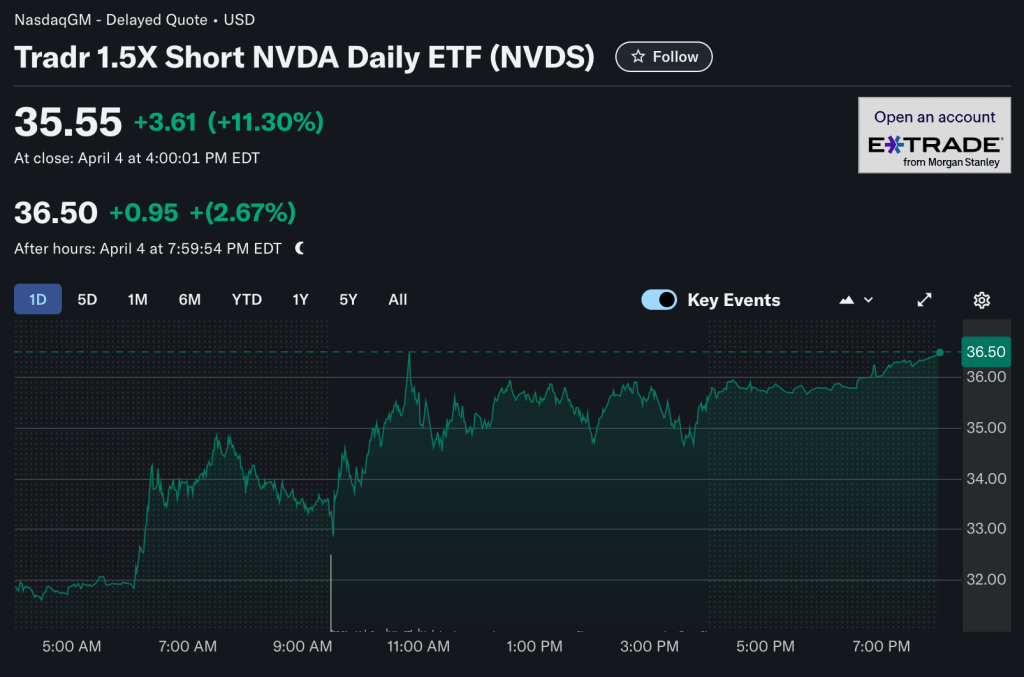Toggle the Key Events switch
Screen dimensions: 1024x677
[659, 300]
